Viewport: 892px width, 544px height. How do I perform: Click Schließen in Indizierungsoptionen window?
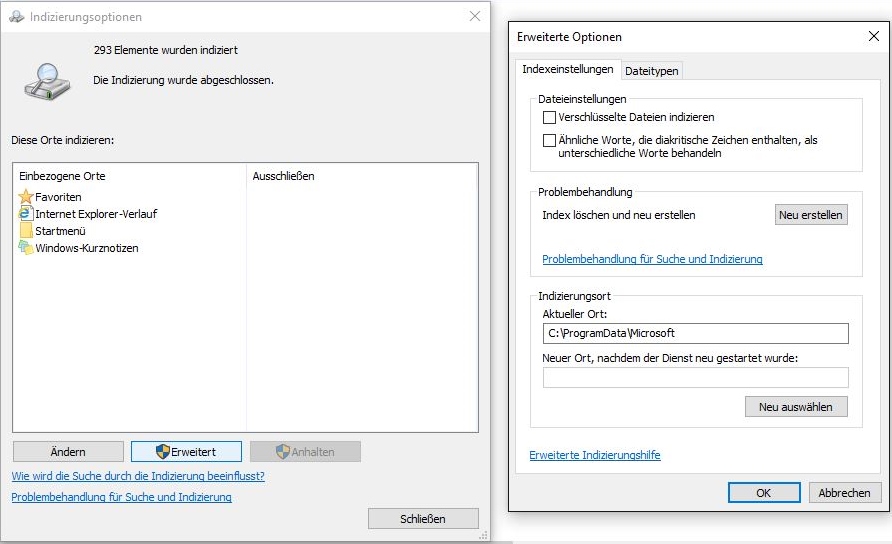coord(423,519)
